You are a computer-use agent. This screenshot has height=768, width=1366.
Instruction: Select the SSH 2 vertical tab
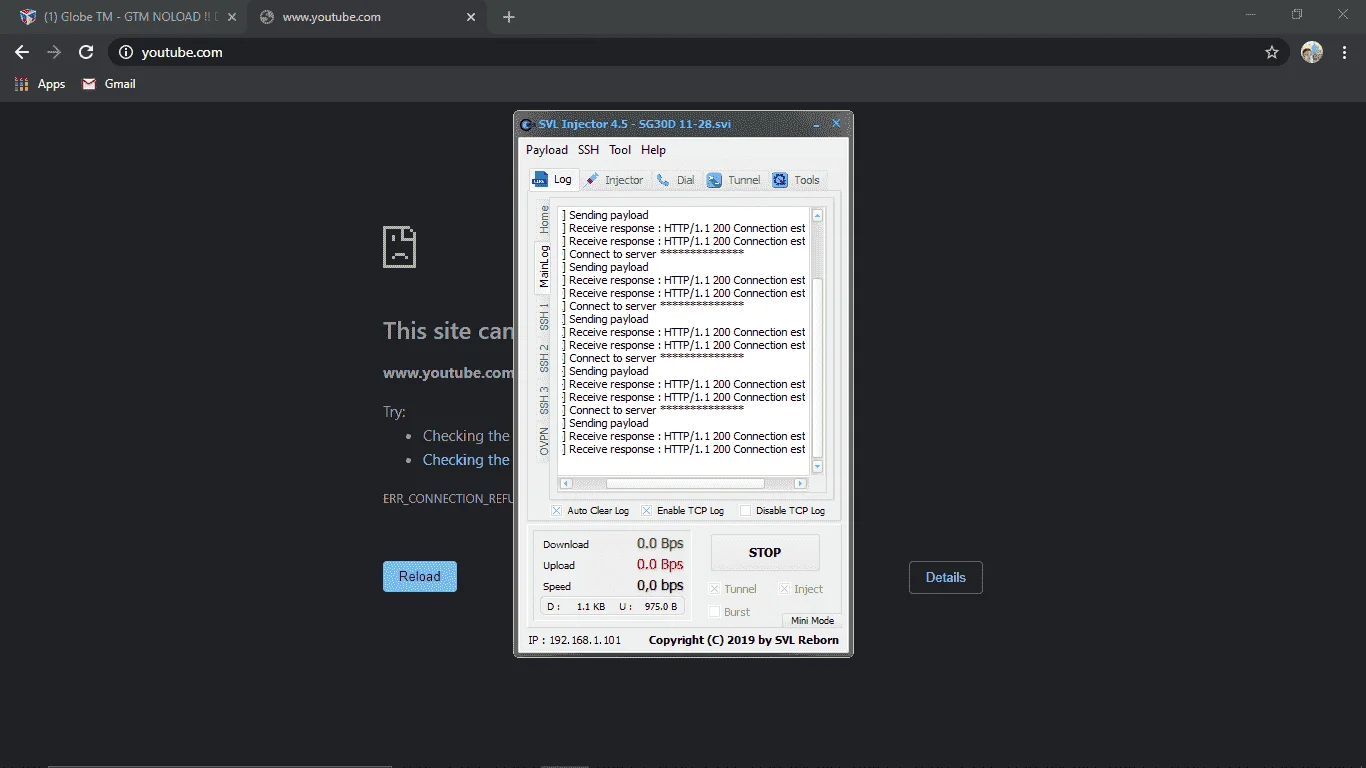pyautogui.click(x=544, y=358)
